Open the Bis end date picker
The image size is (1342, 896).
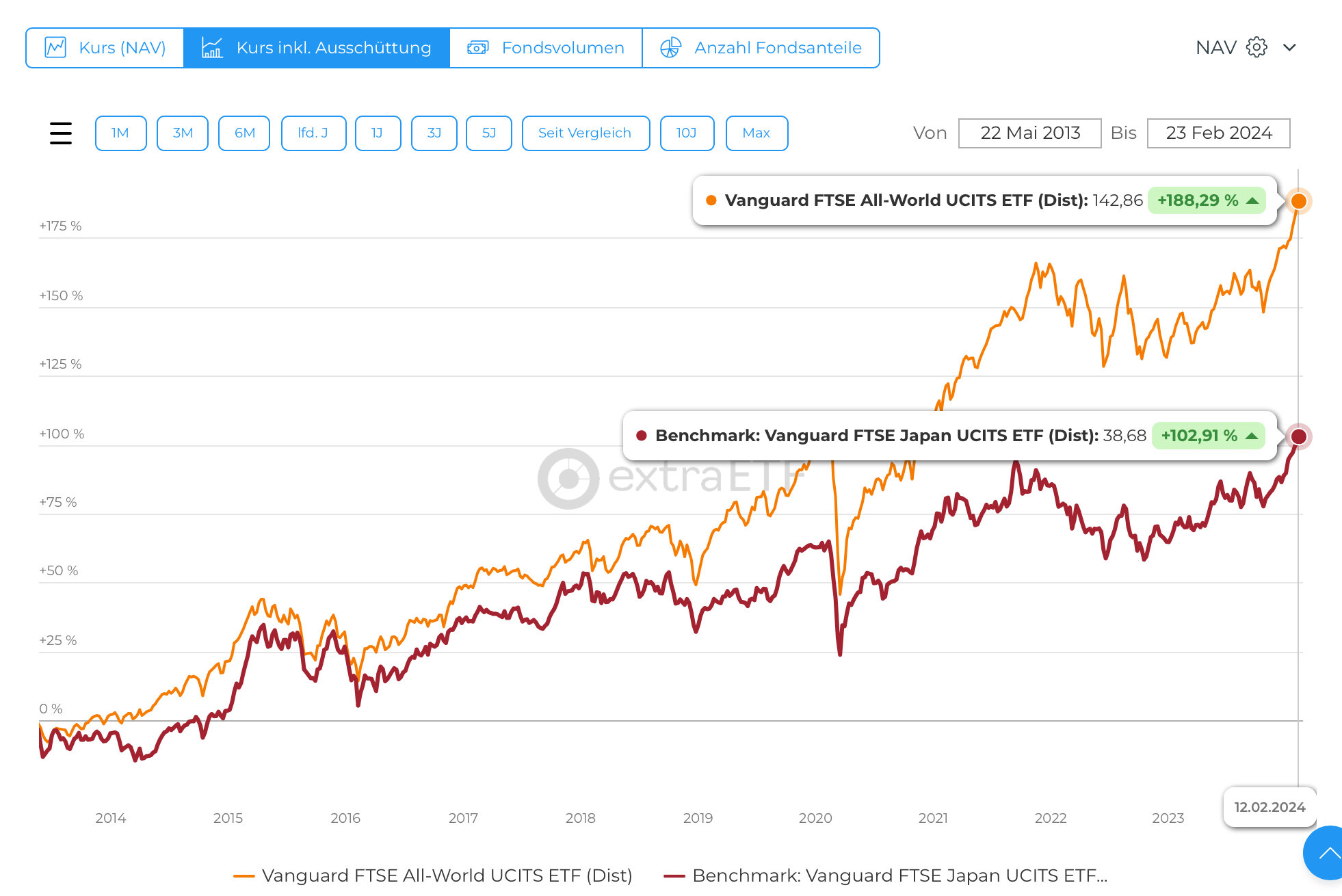(x=1218, y=133)
